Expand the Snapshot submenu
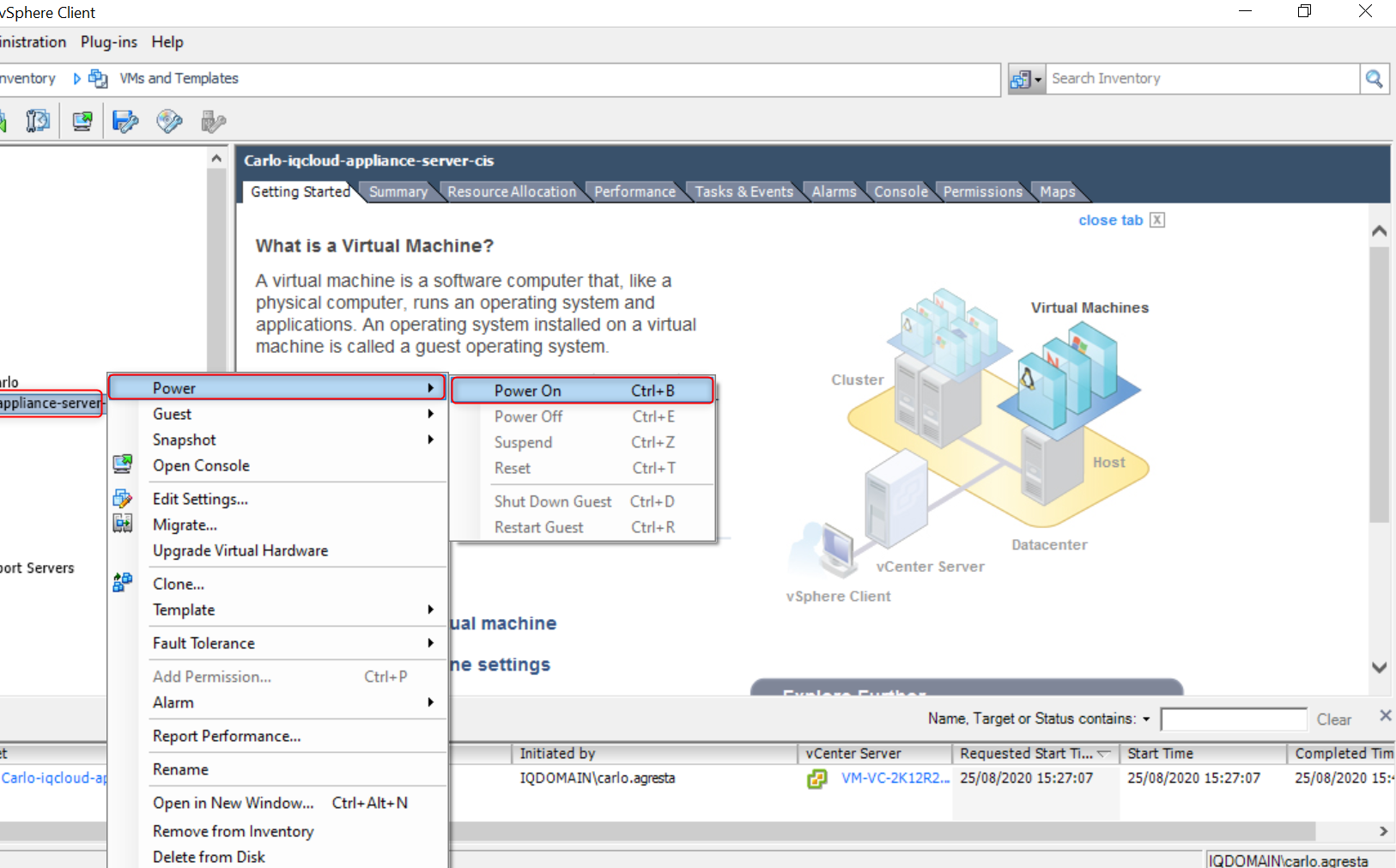 pos(430,440)
